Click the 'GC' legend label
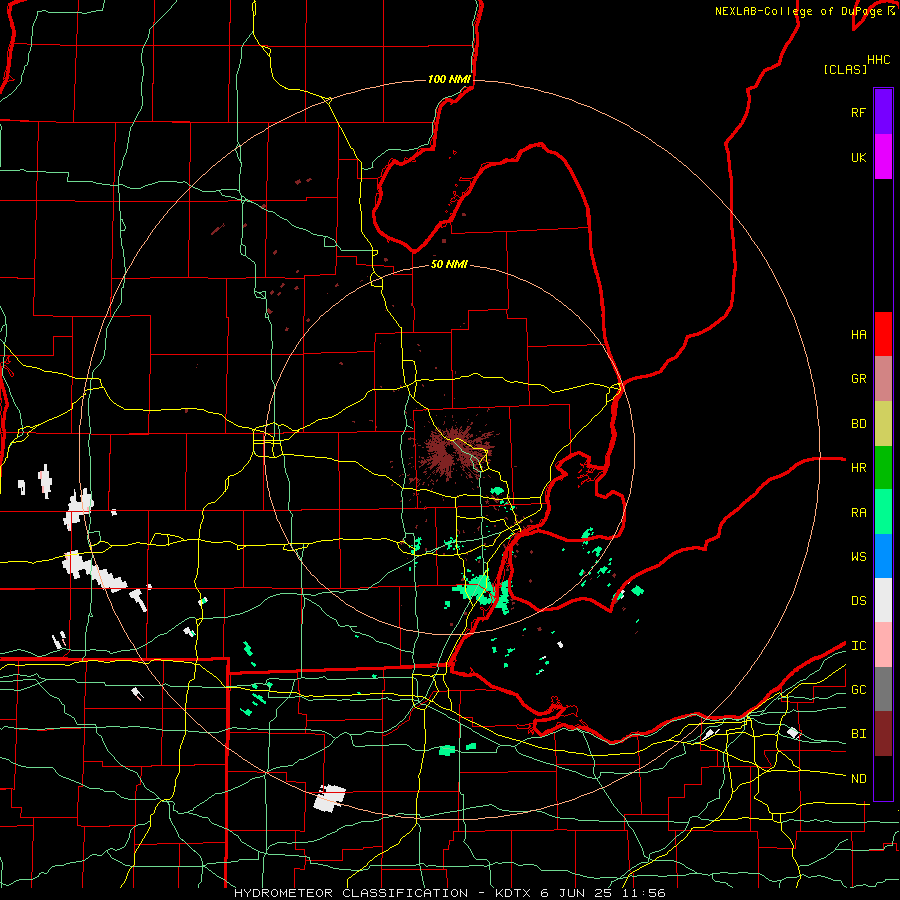The image size is (900, 900). coord(858,689)
